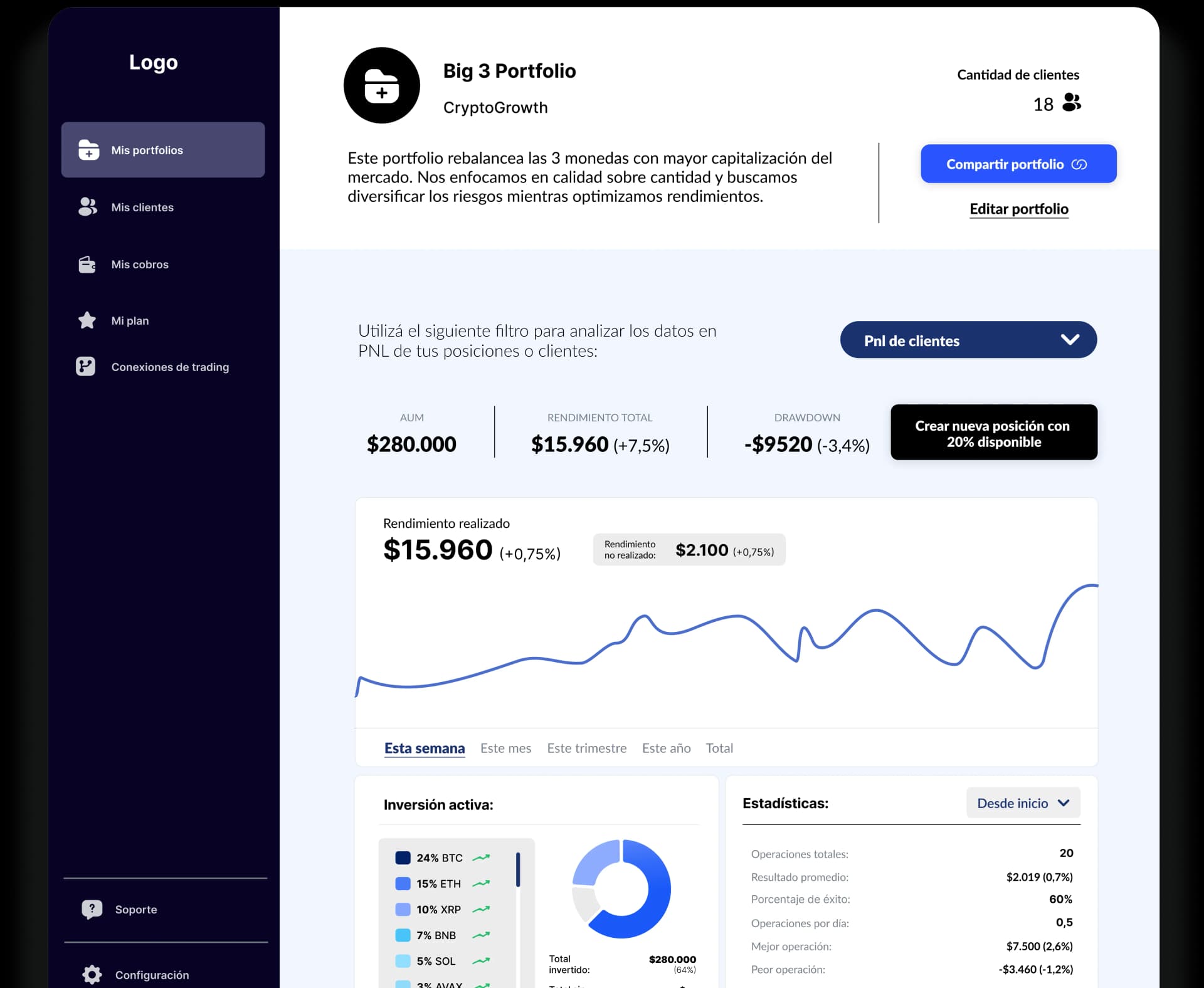This screenshot has height=988, width=1204.
Task: Select the Mis portfolios folder icon
Action: pos(88,150)
